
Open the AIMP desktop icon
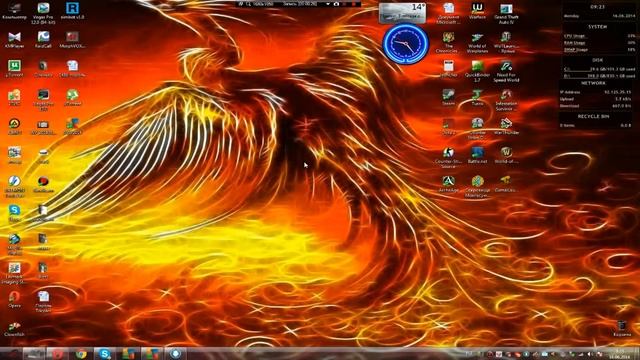click(15, 127)
